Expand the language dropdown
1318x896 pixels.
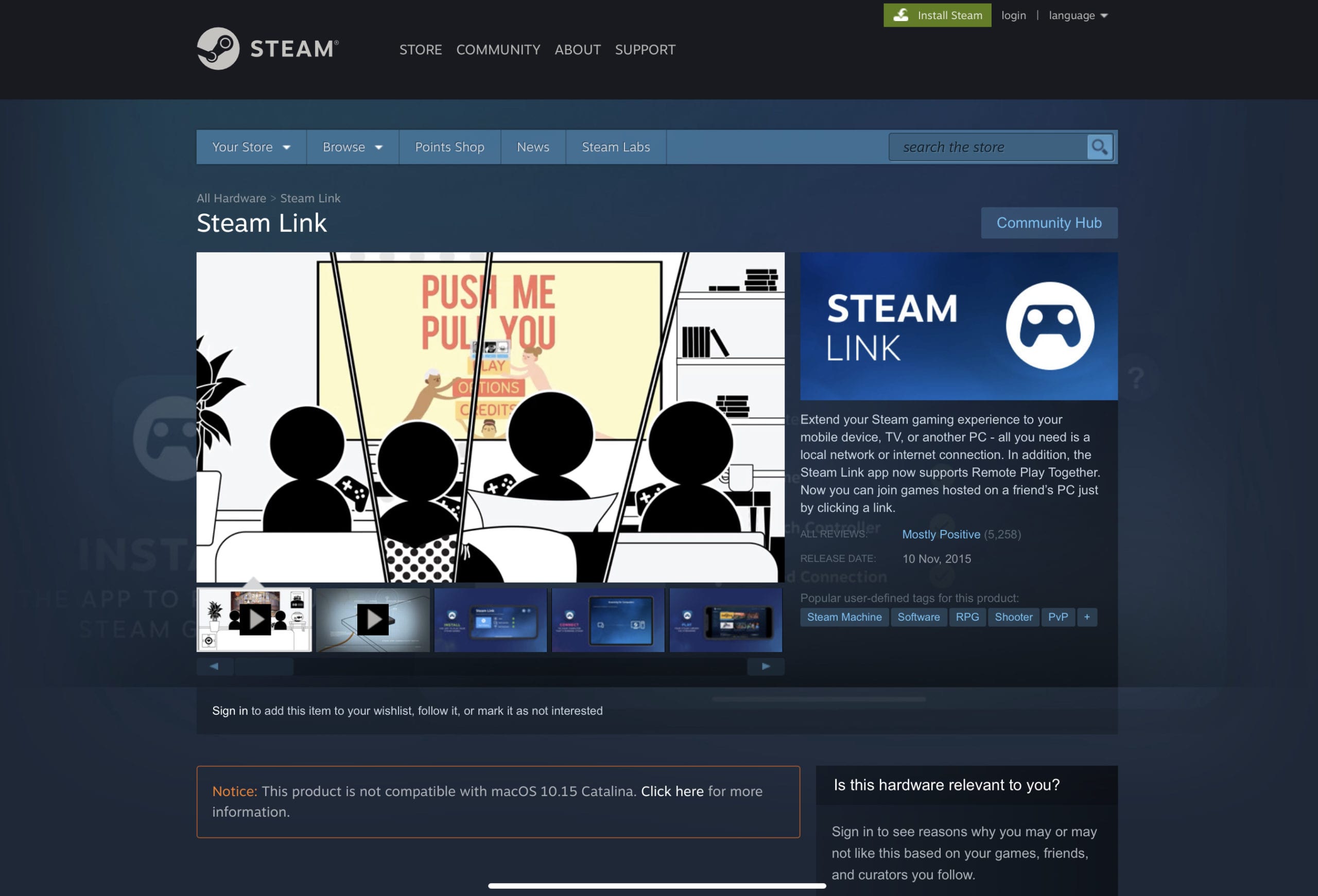(x=1078, y=15)
